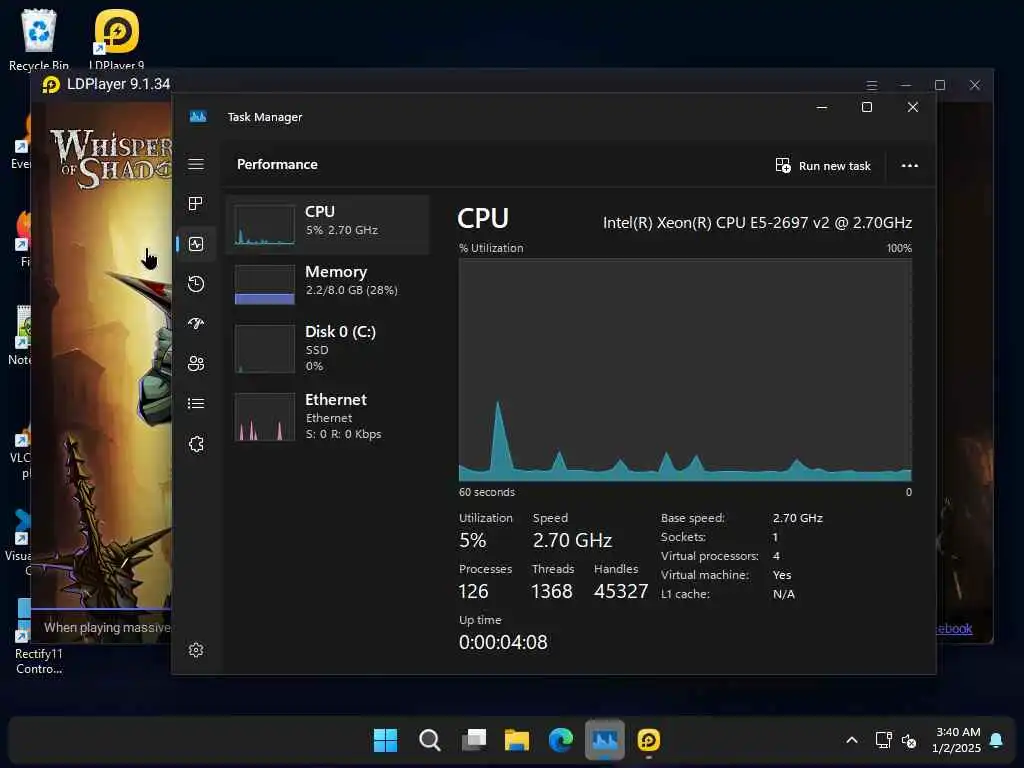Click the Virtual machine: Yes value
Image resolution: width=1024 pixels, height=768 pixels.
coord(782,575)
